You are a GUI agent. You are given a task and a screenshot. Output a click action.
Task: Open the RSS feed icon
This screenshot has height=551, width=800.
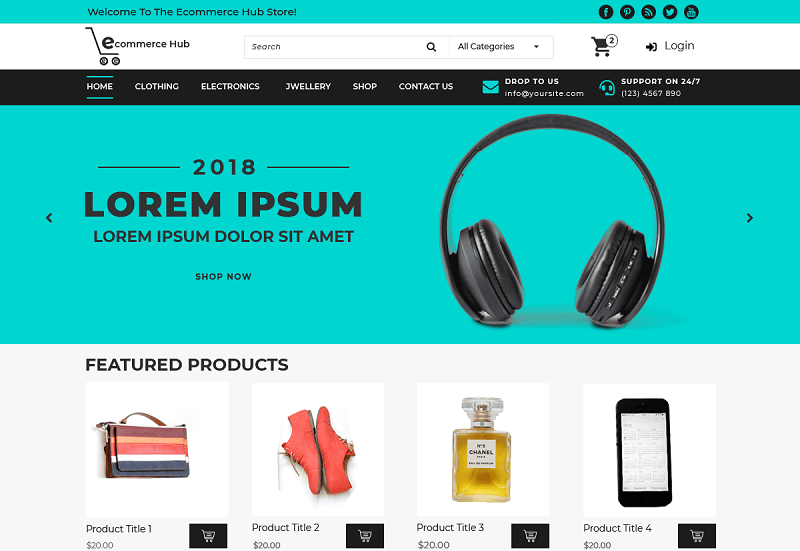(x=648, y=12)
